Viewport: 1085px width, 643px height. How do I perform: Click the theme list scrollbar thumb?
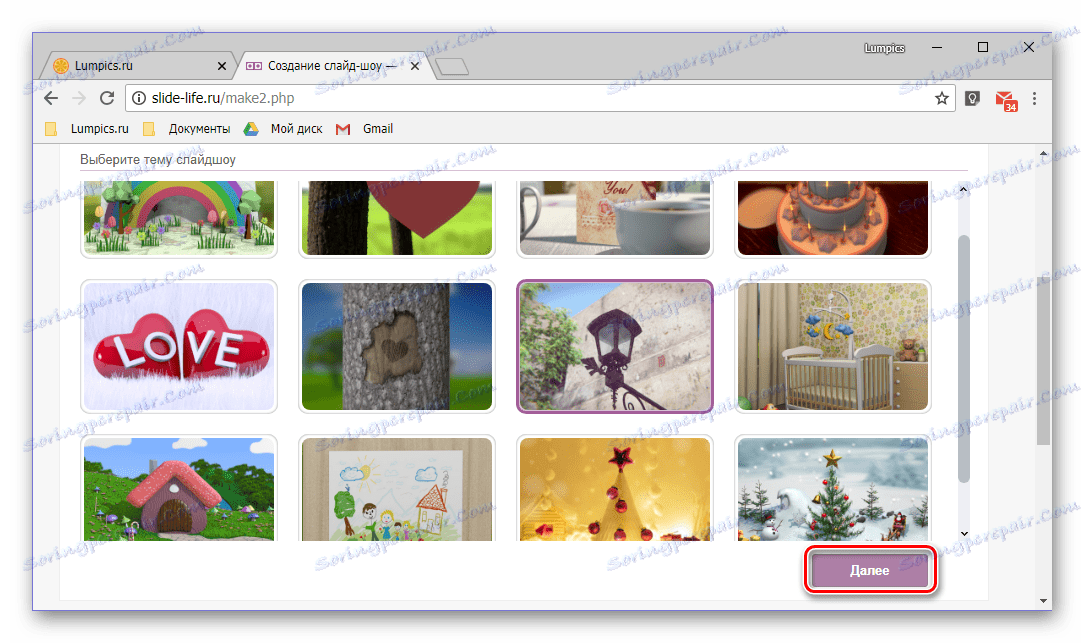pos(964,359)
